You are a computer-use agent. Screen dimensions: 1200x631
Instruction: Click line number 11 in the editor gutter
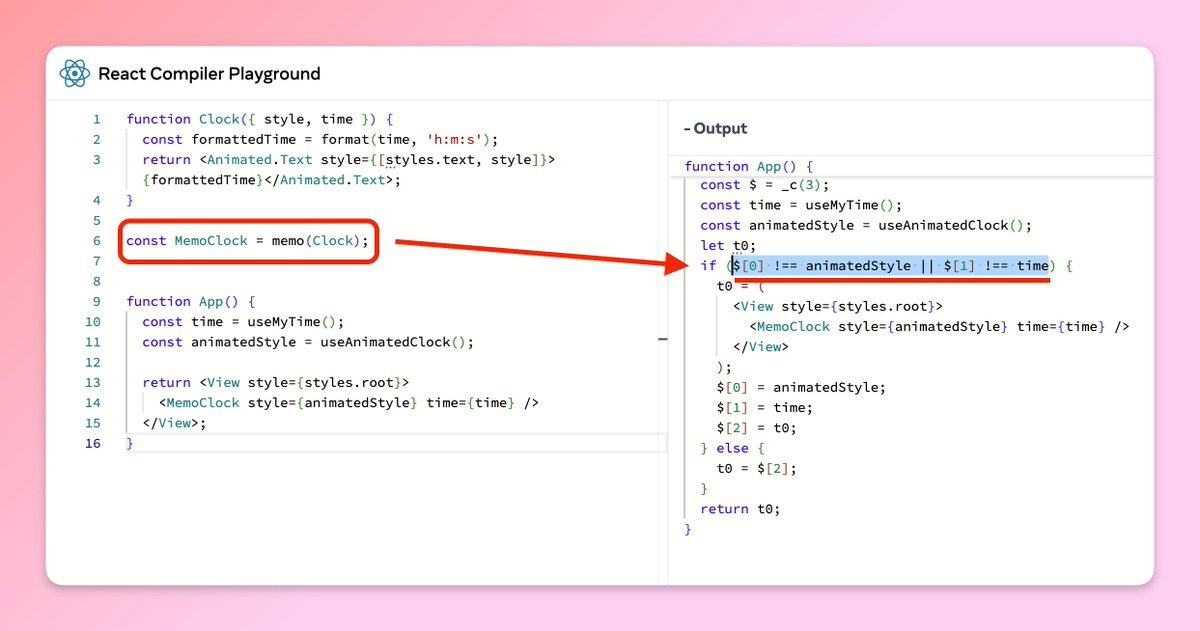[93, 342]
